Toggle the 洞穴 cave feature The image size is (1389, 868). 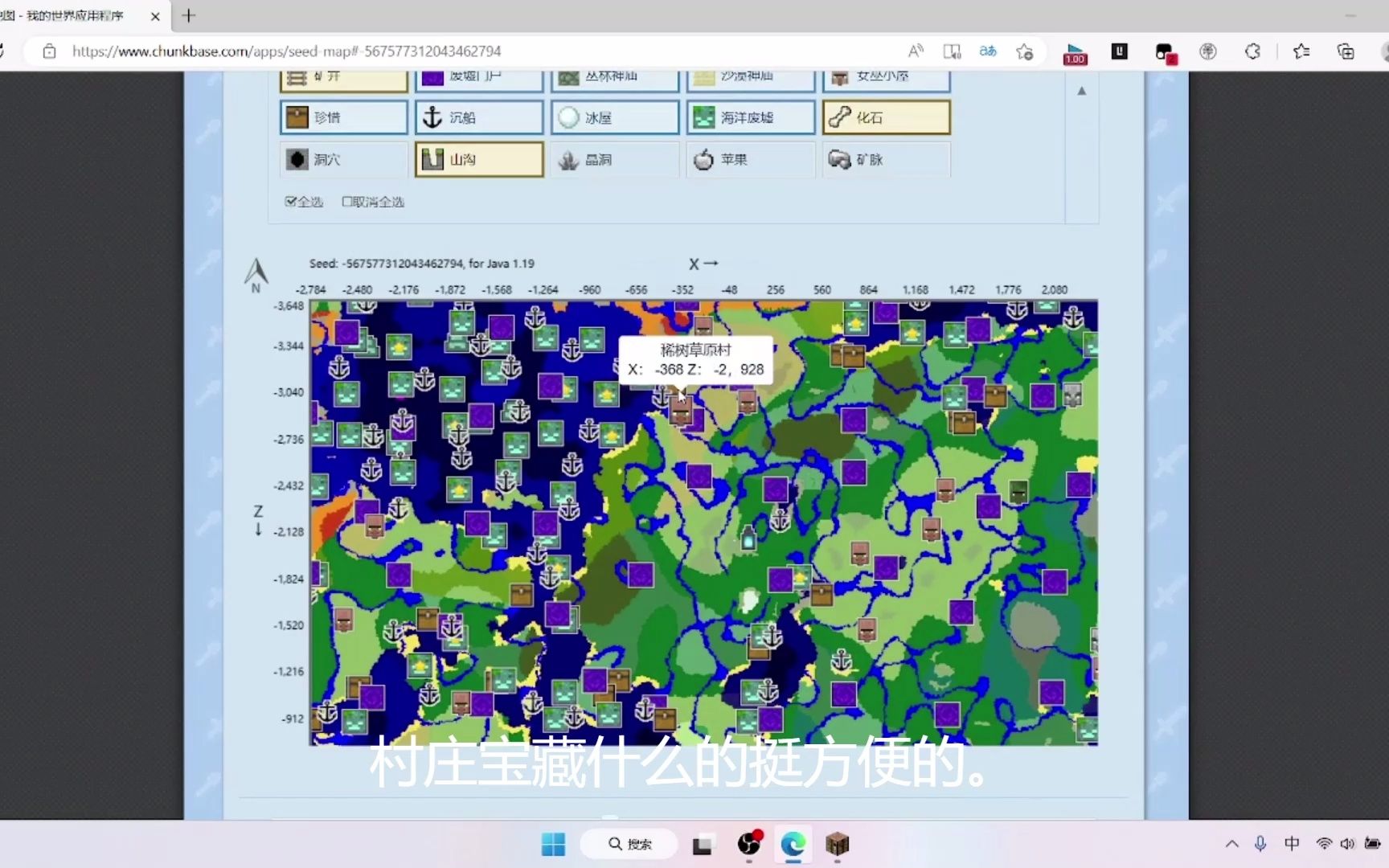point(344,159)
